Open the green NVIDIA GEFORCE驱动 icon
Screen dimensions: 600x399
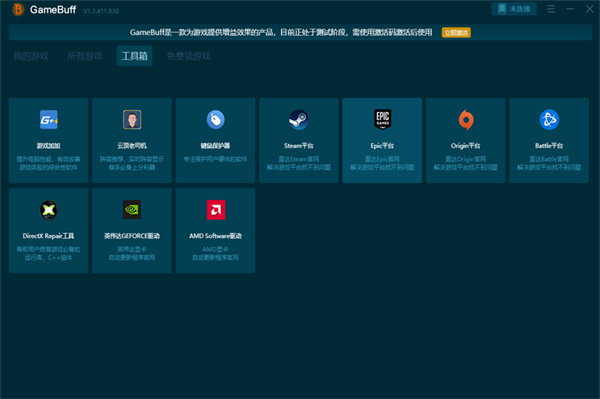tap(132, 210)
